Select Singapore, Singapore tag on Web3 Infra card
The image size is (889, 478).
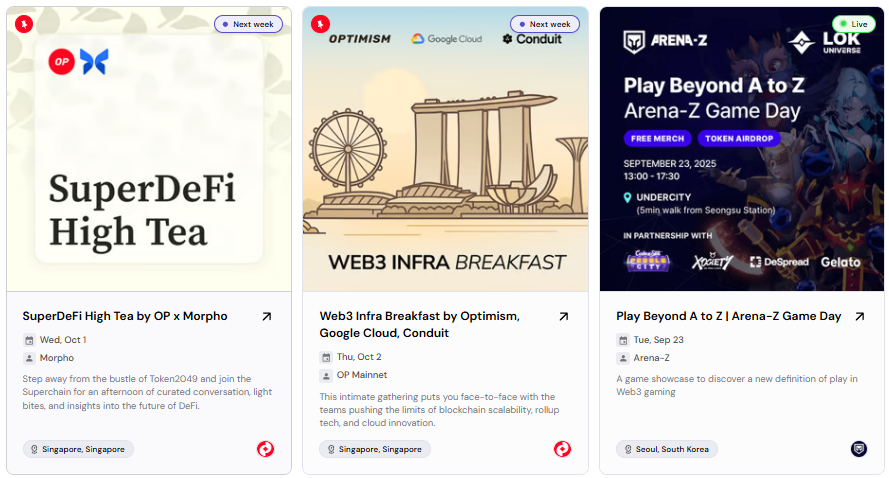(375, 449)
